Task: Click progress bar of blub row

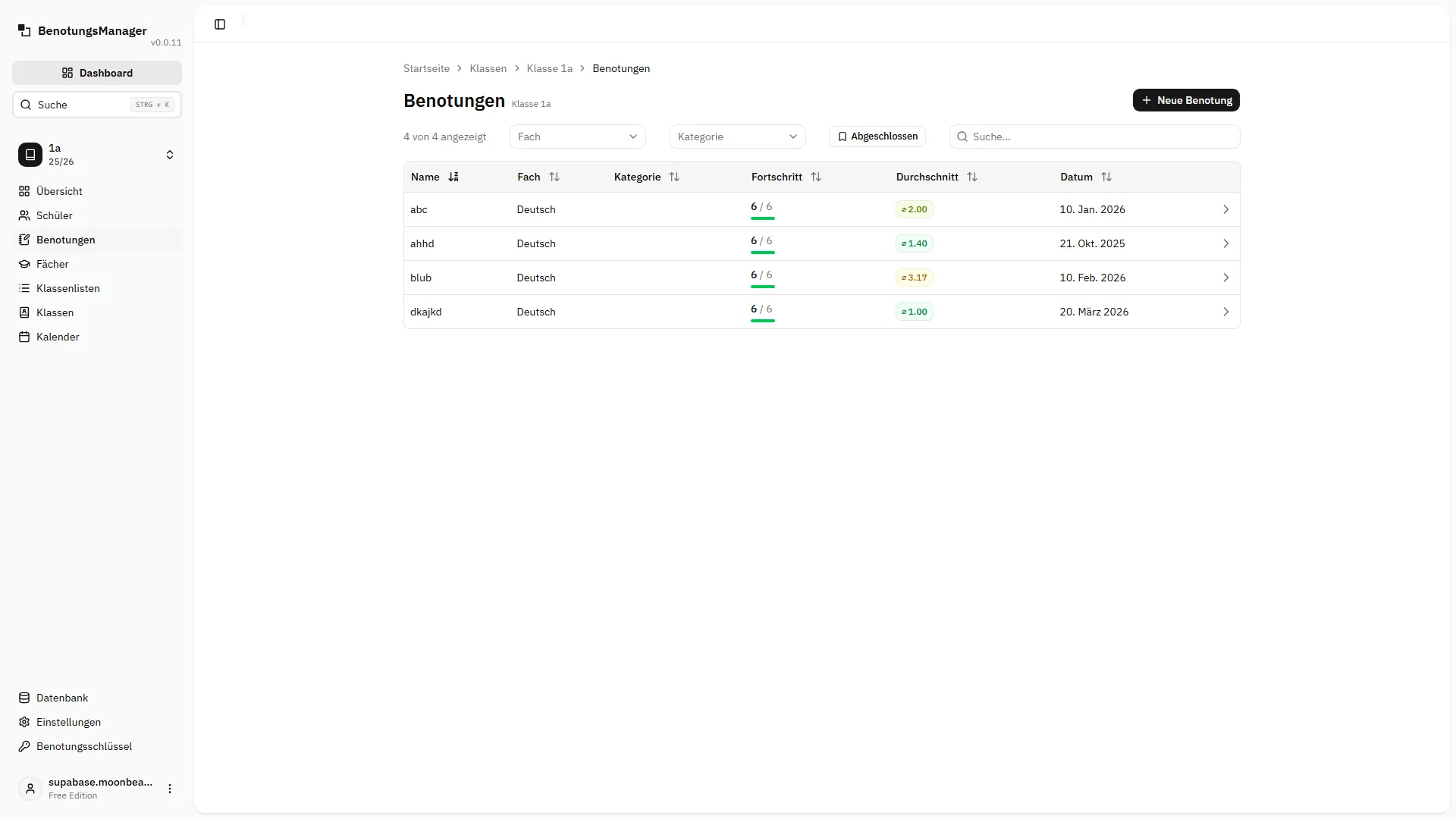Action: pos(763,287)
